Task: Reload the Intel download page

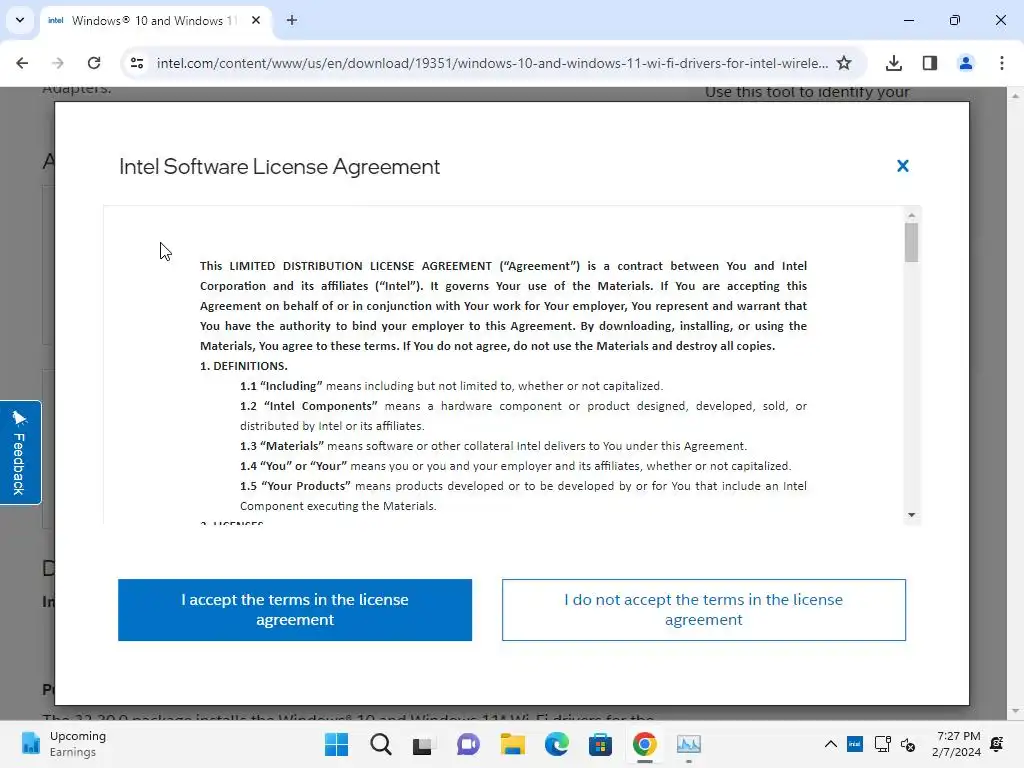Action: (94, 63)
